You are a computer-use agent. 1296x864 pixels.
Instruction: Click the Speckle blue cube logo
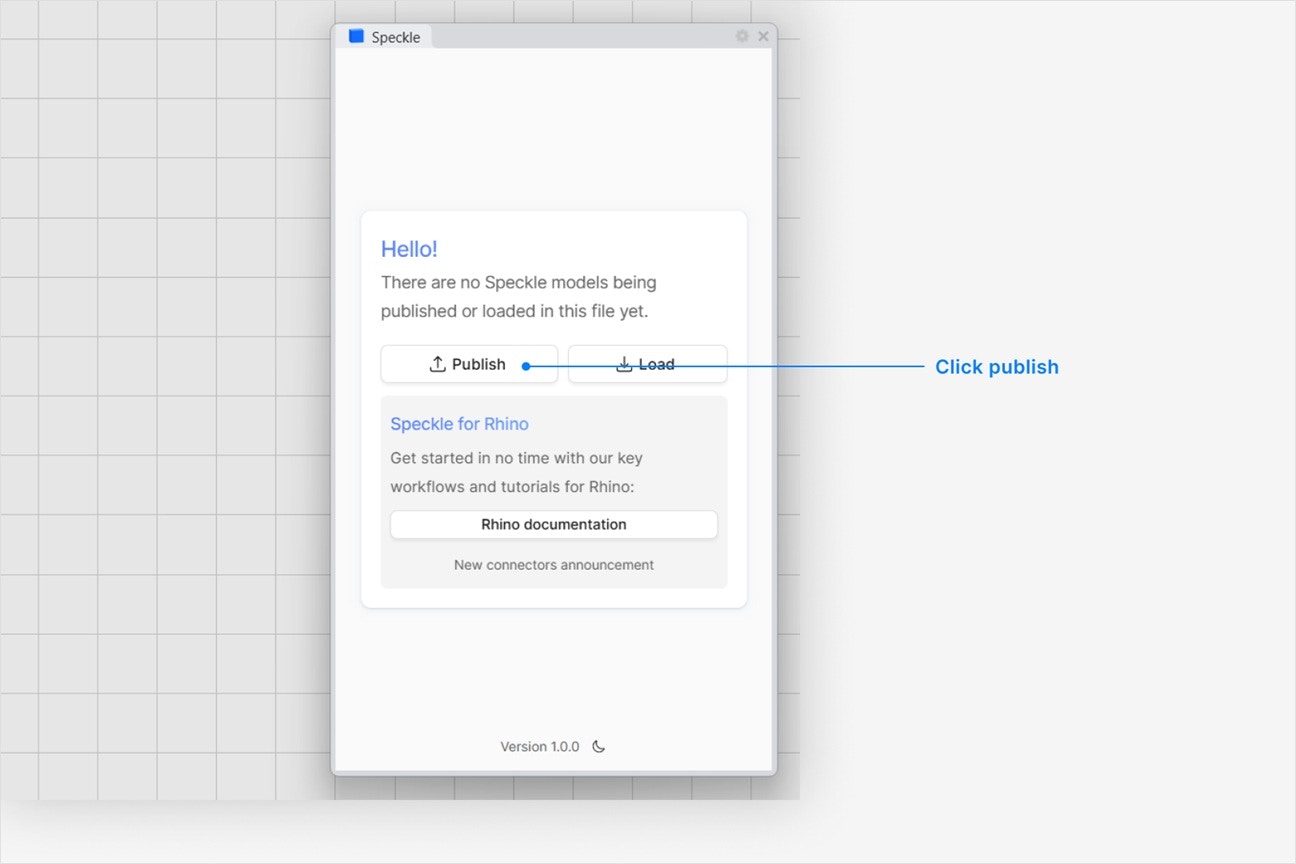tap(356, 36)
